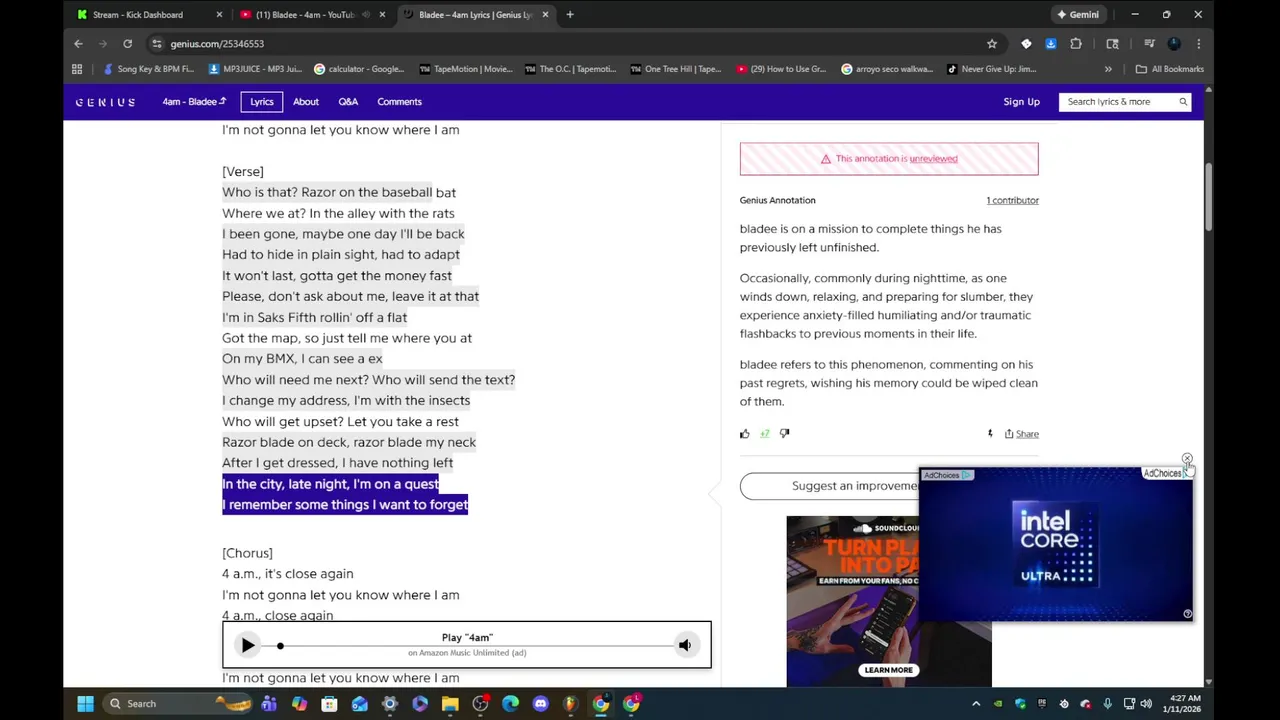Open calculator - Google bookmark
Screen dimensions: 1280x720
pyautogui.click(x=359, y=69)
